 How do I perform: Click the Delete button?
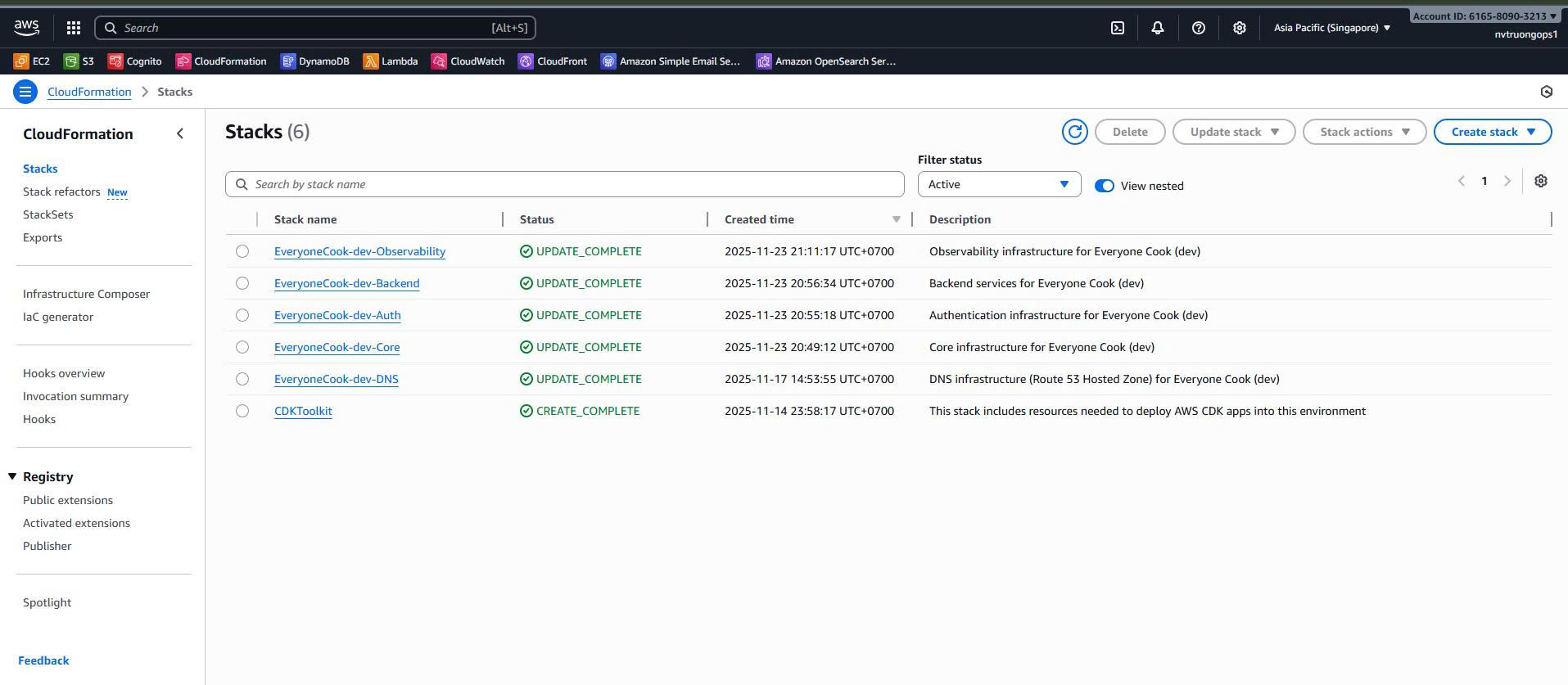1130,132
